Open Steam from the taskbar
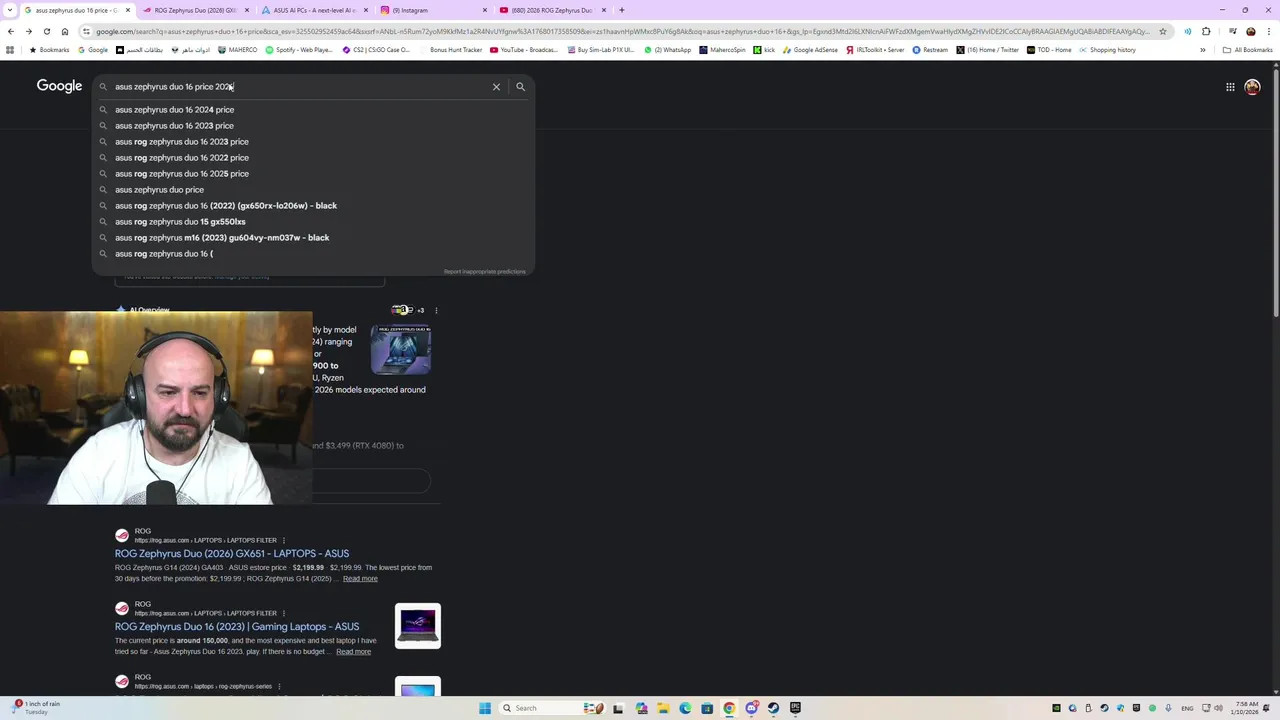The image size is (1280, 720). tap(773, 708)
